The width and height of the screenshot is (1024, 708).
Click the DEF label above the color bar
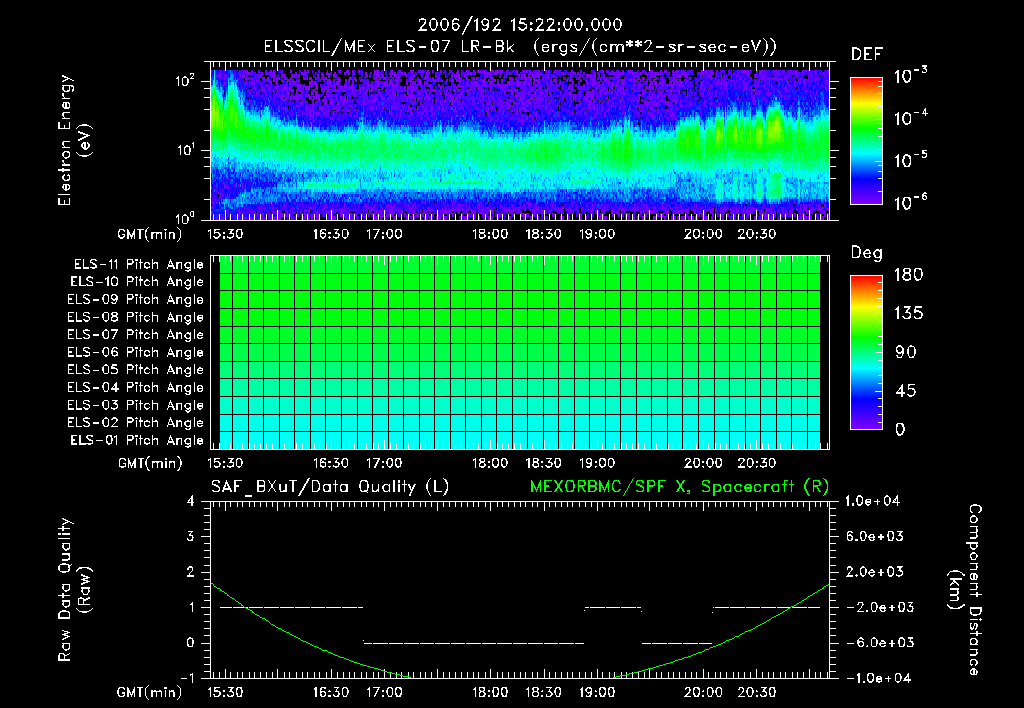[x=867, y=55]
